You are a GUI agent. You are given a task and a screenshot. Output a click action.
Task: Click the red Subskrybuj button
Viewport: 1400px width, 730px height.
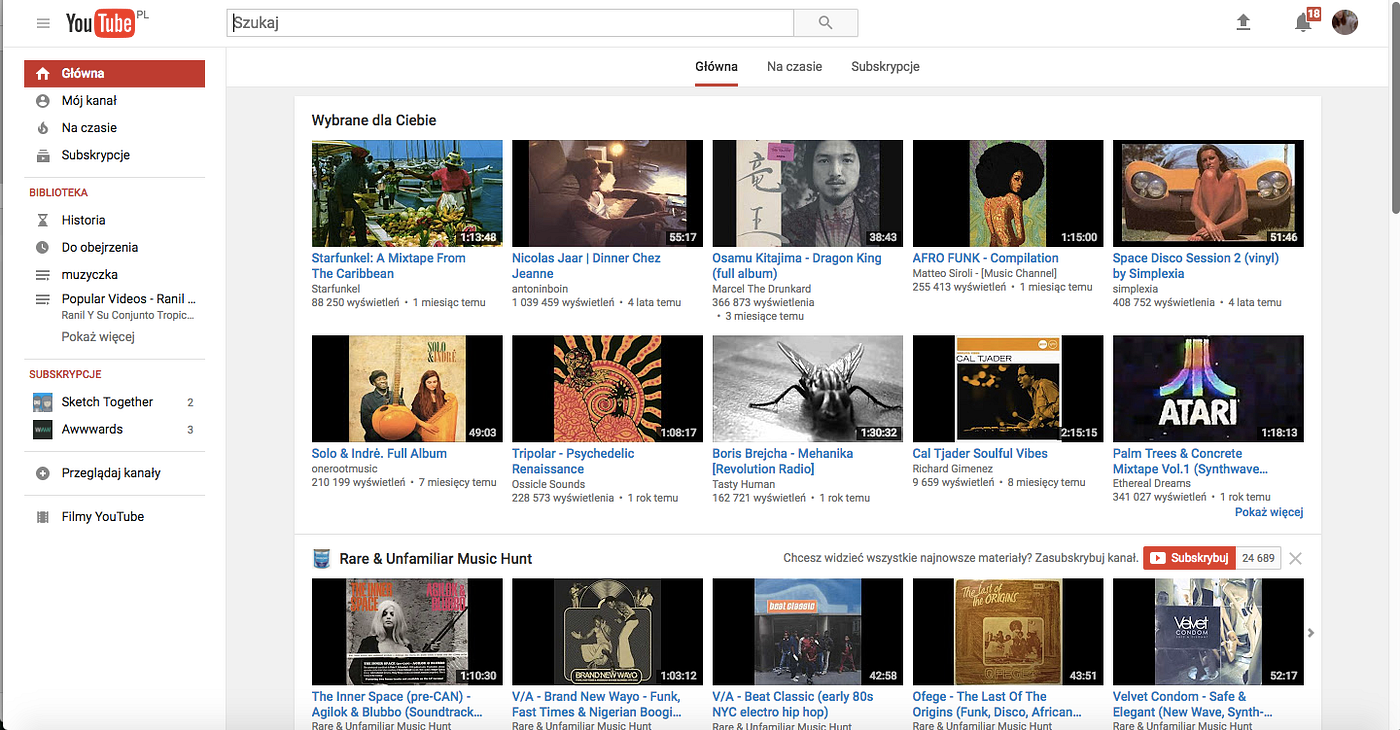(x=1190, y=558)
